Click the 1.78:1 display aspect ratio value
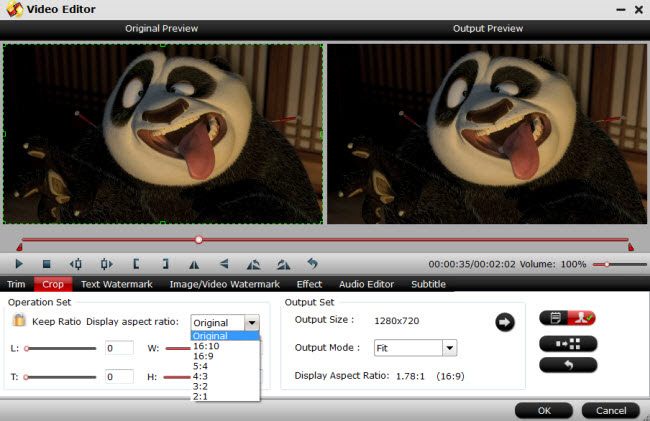Screen dimensions: 650x421 tap(410, 376)
